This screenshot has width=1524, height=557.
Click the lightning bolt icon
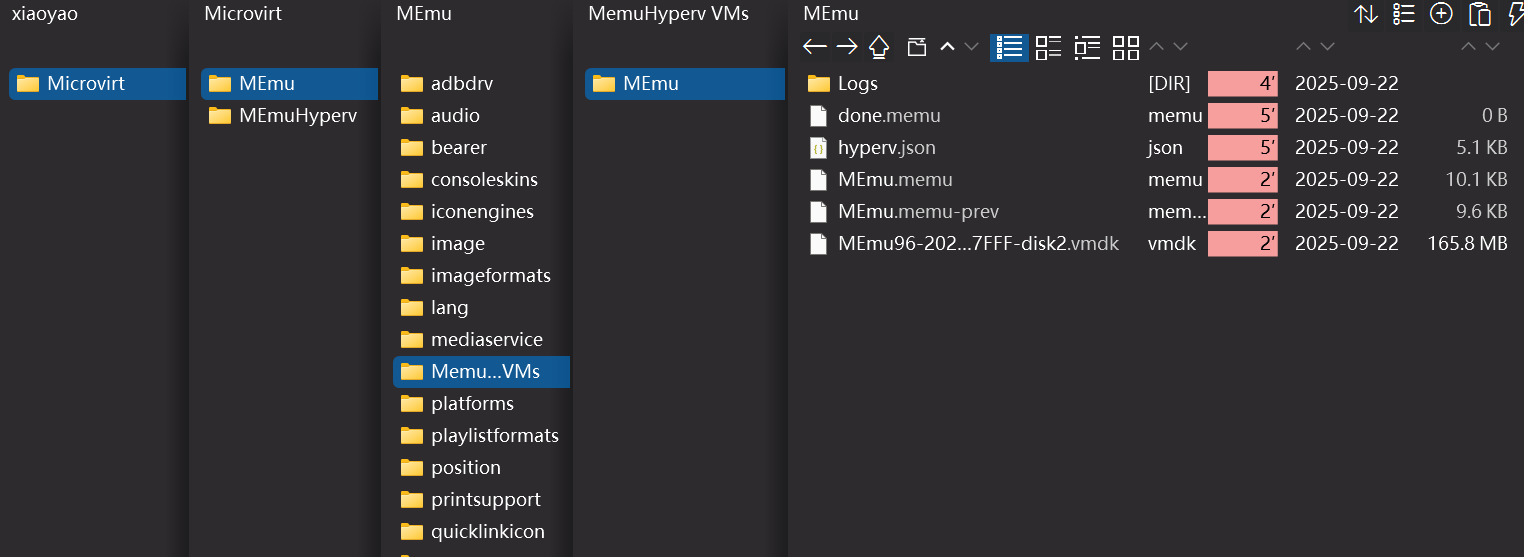pyautogui.click(x=1514, y=14)
